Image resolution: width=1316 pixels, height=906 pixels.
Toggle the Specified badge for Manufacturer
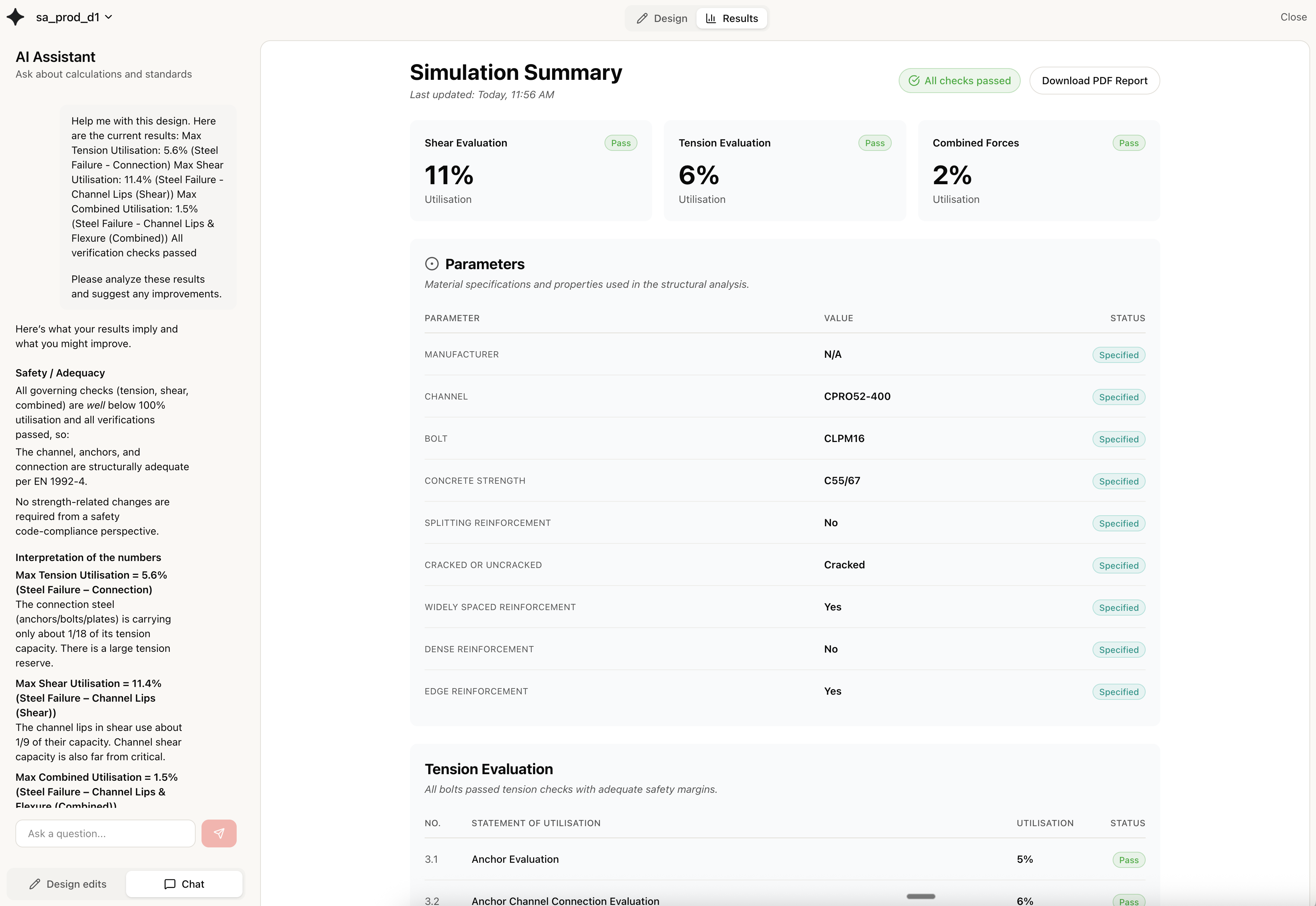(1119, 354)
